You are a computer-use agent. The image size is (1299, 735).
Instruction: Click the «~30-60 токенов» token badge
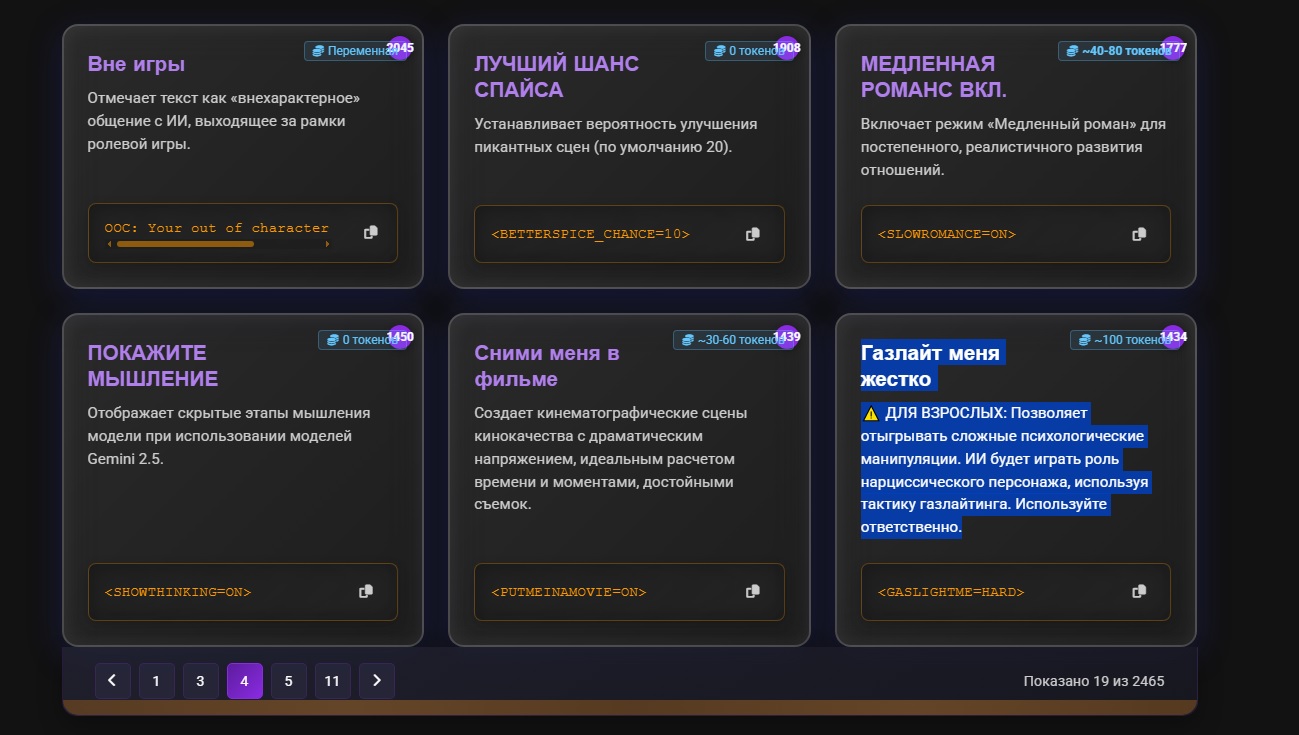click(x=727, y=340)
